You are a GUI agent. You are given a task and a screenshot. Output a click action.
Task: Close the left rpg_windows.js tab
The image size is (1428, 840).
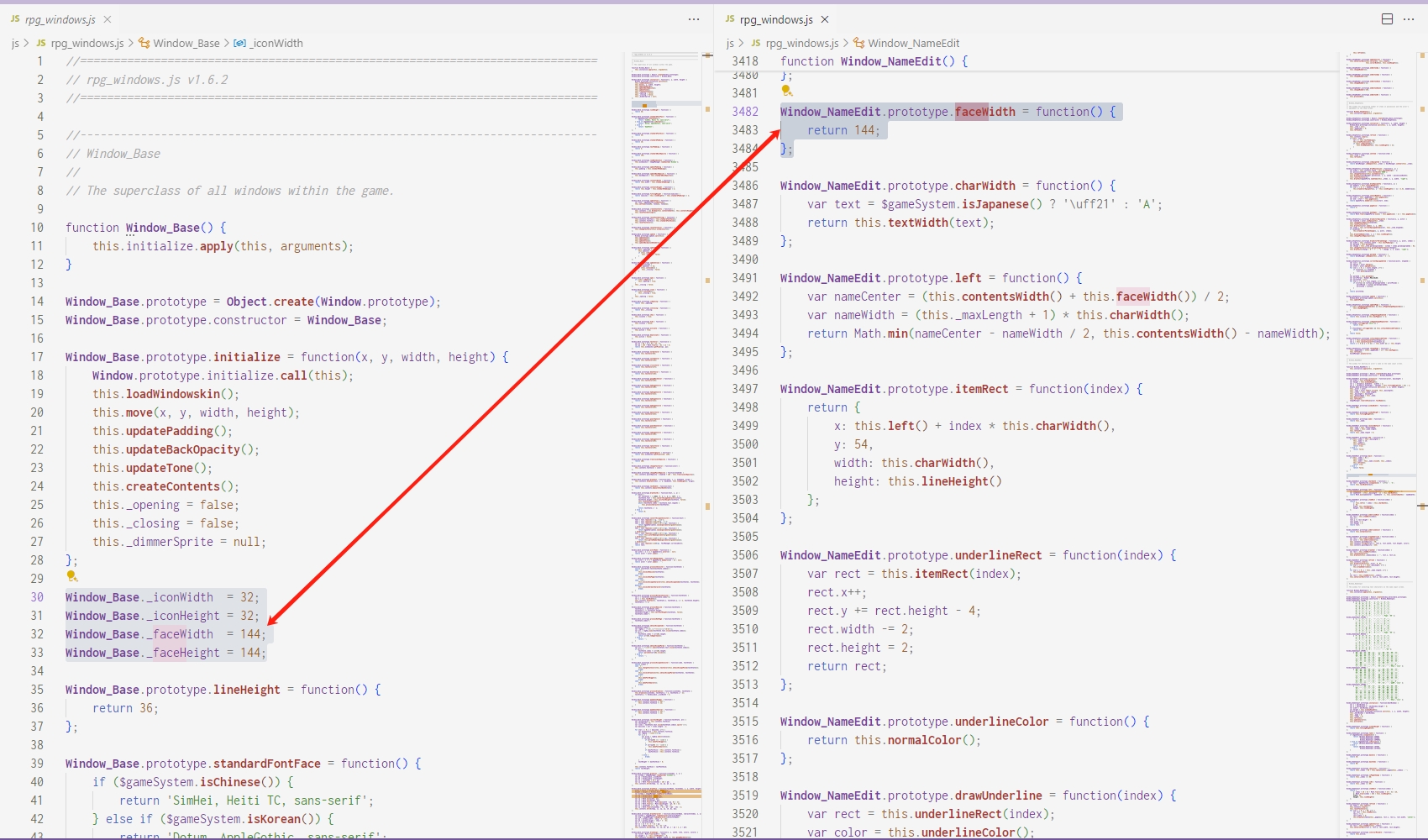click(108, 19)
